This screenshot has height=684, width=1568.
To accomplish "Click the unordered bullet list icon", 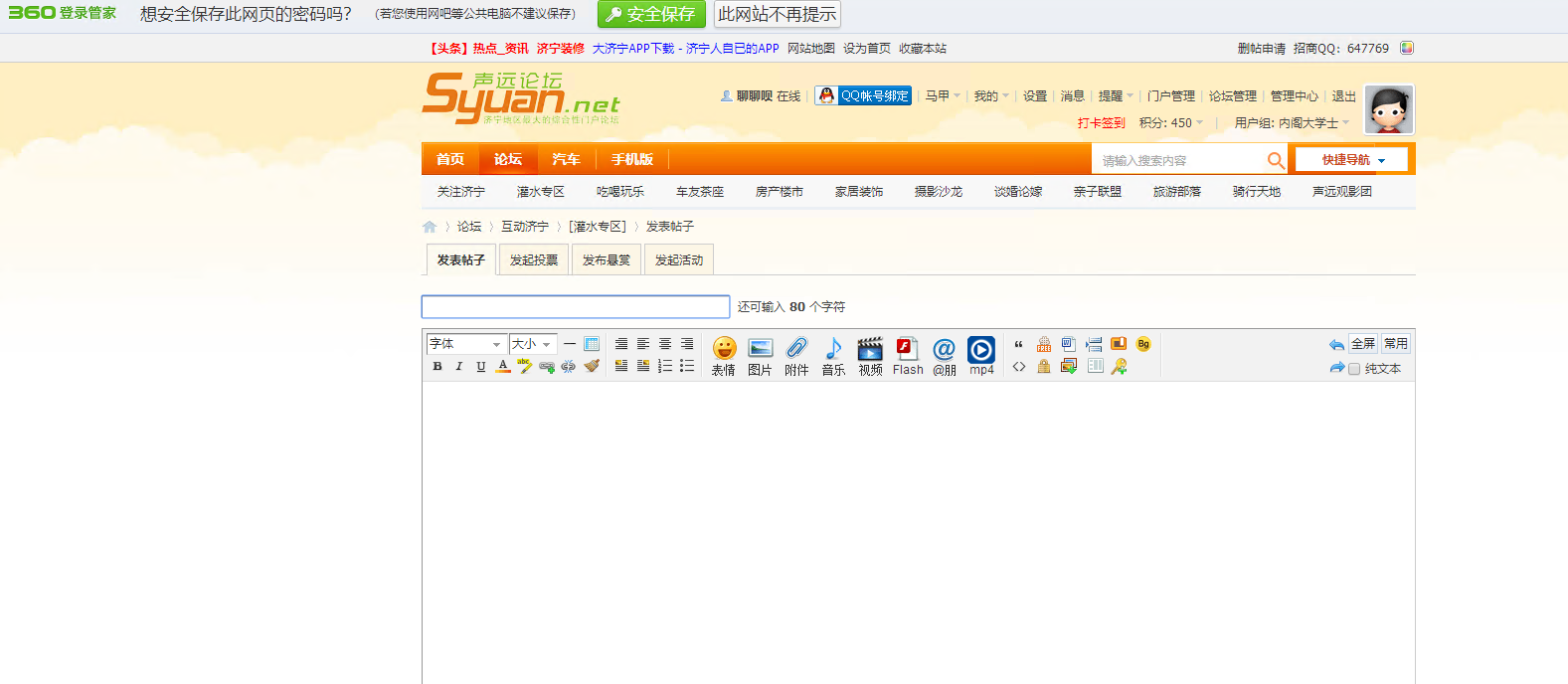I will (687, 366).
